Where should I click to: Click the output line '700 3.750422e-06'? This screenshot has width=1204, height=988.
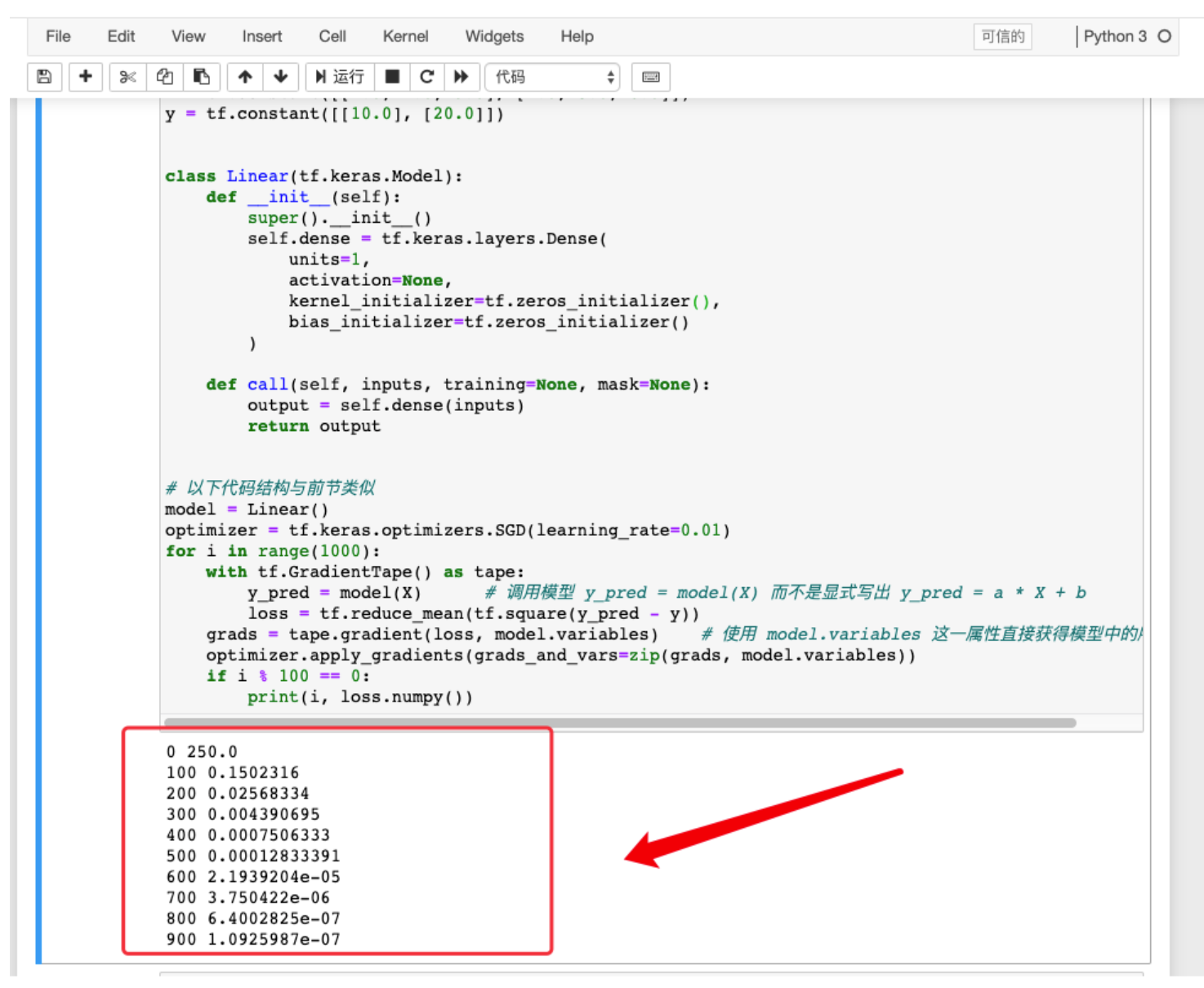click(x=248, y=898)
